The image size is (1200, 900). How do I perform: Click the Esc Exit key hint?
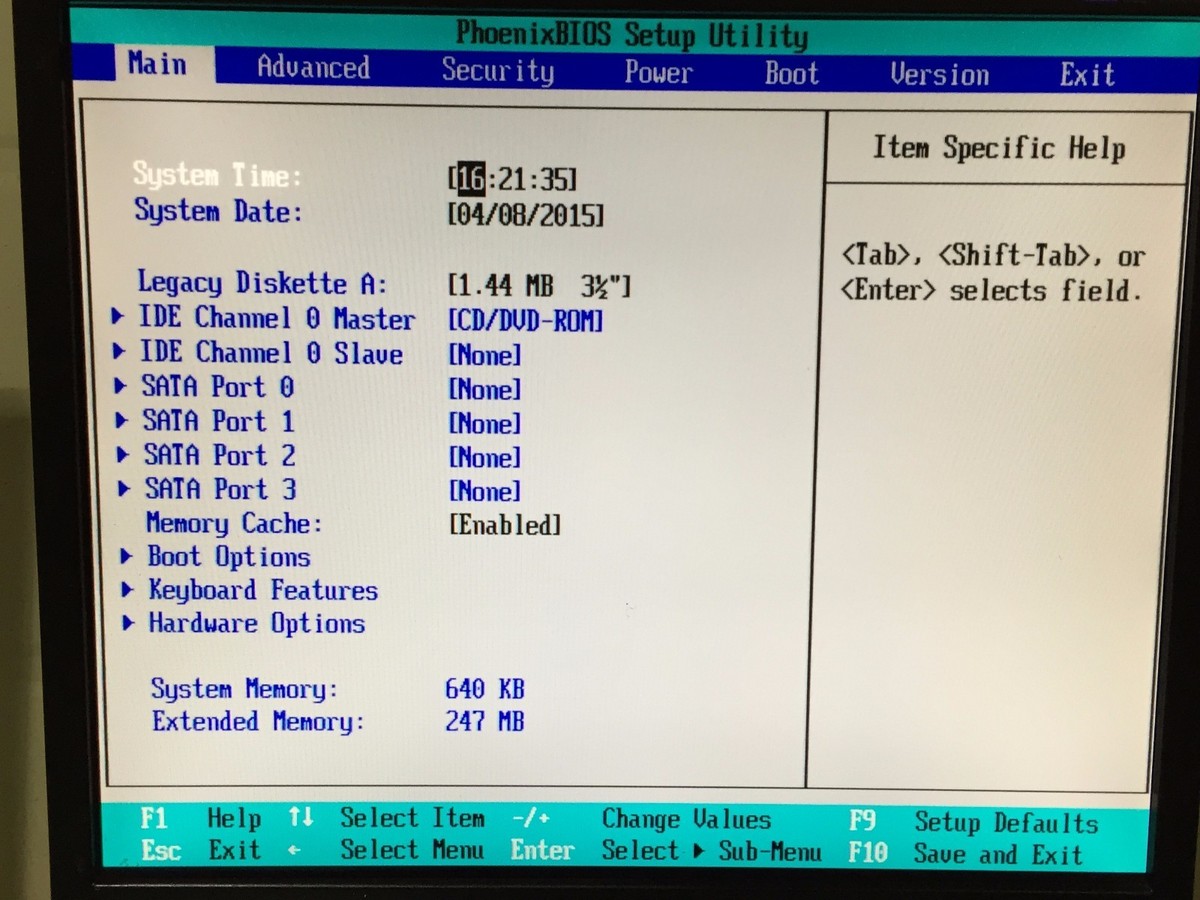pyautogui.click(x=199, y=850)
